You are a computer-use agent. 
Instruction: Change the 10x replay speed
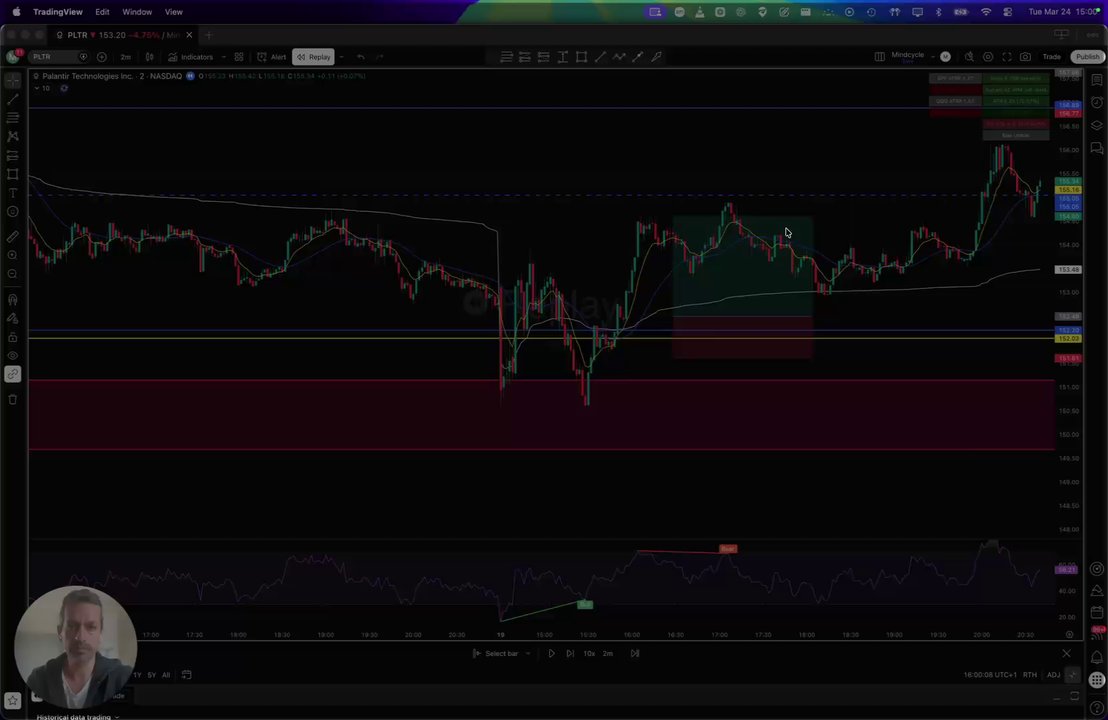click(x=589, y=654)
